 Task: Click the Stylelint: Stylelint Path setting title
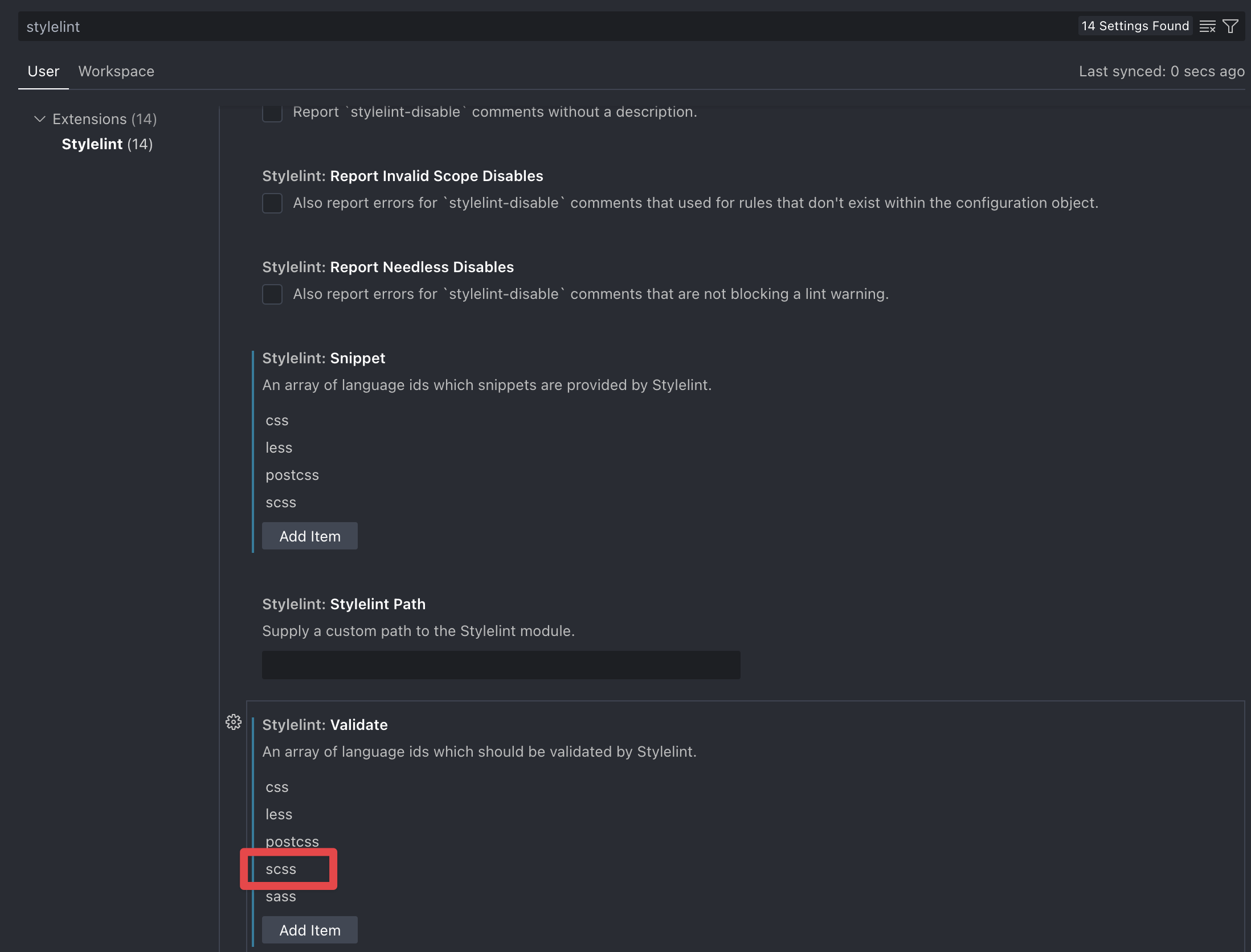[x=344, y=604]
